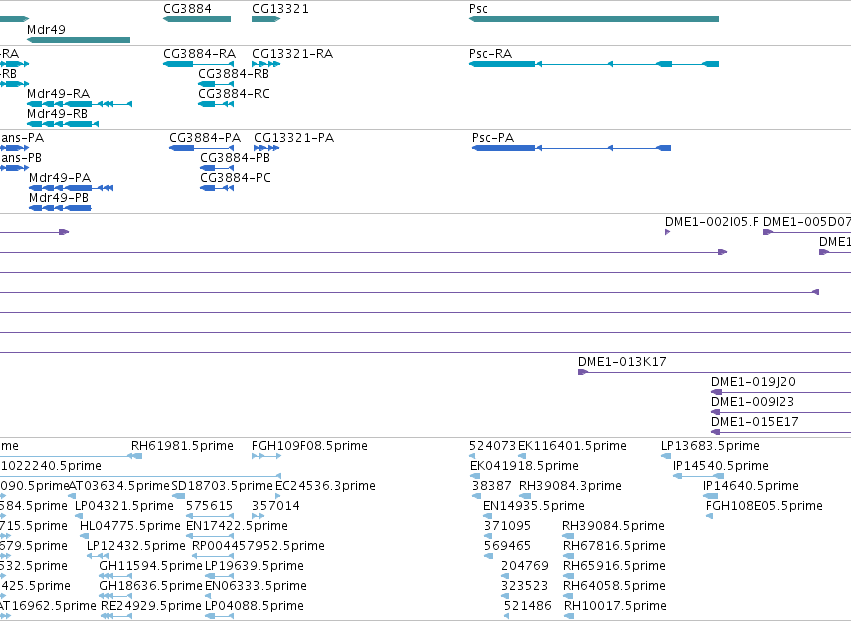Select EST RH39084.5prime
The image size is (851, 621).
pyautogui.click(x=613, y=527)
